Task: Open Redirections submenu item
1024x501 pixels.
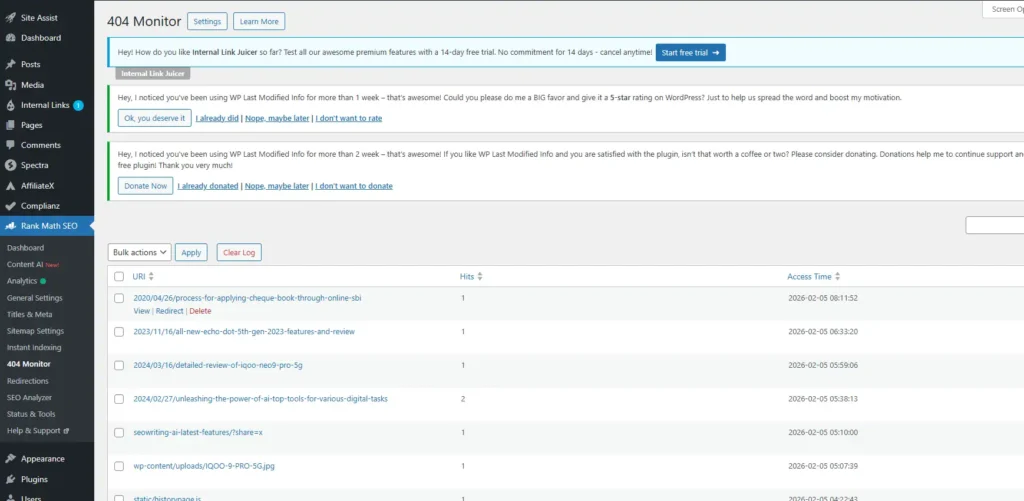Action: [27, 381]
